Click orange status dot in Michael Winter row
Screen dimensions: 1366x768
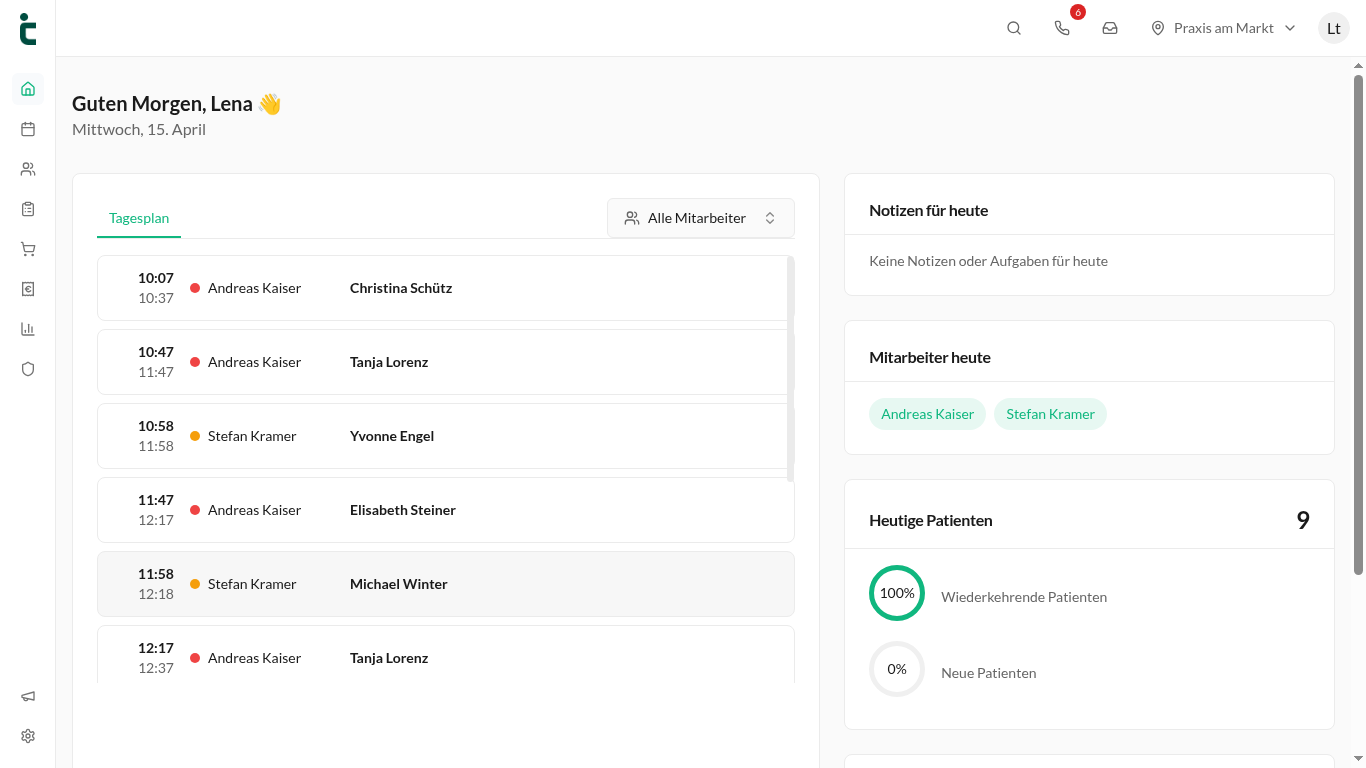(195, 584)
